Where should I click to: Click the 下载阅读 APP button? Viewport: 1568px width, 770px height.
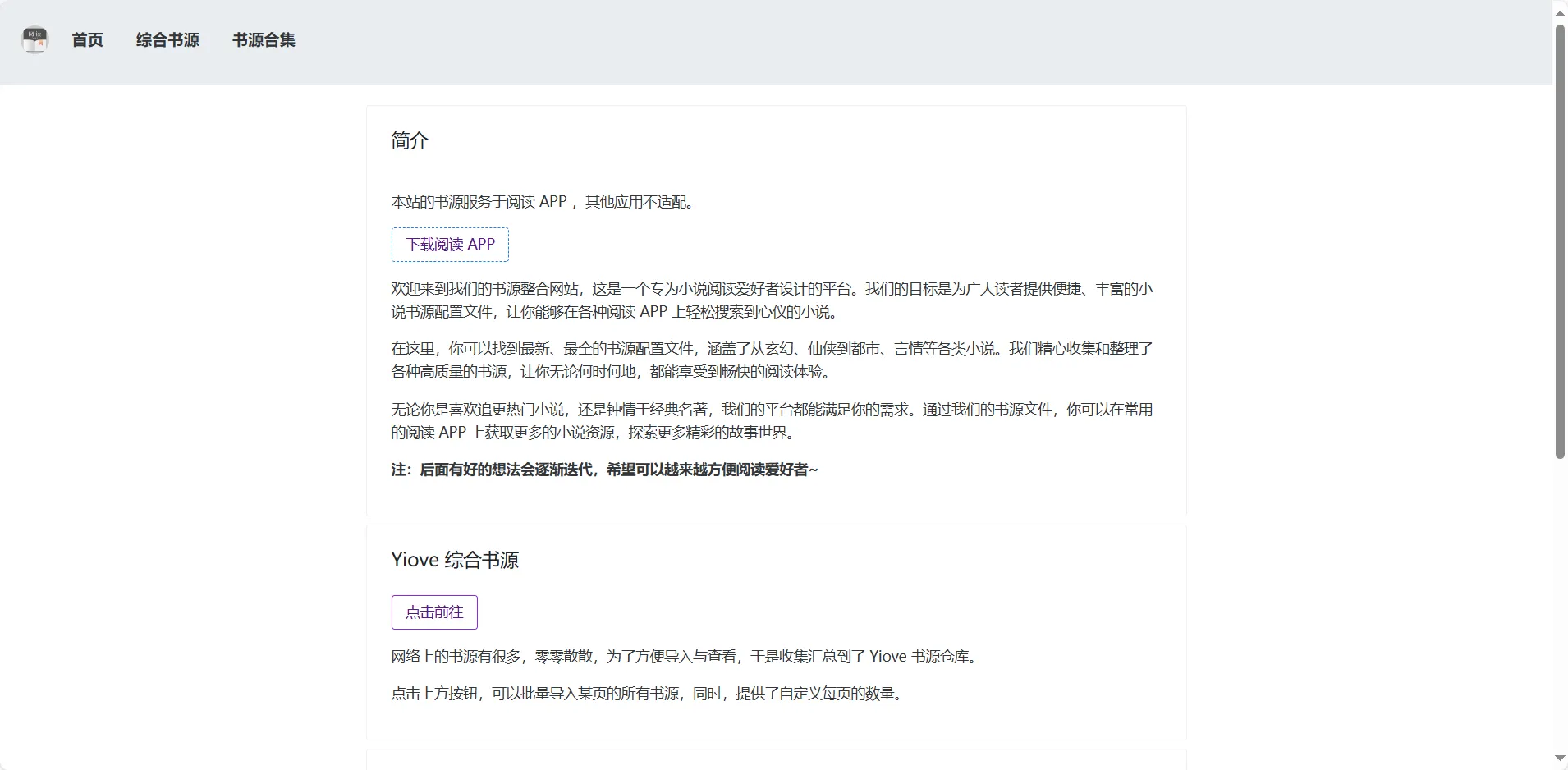pyautogui.click(x=450, y=245)
